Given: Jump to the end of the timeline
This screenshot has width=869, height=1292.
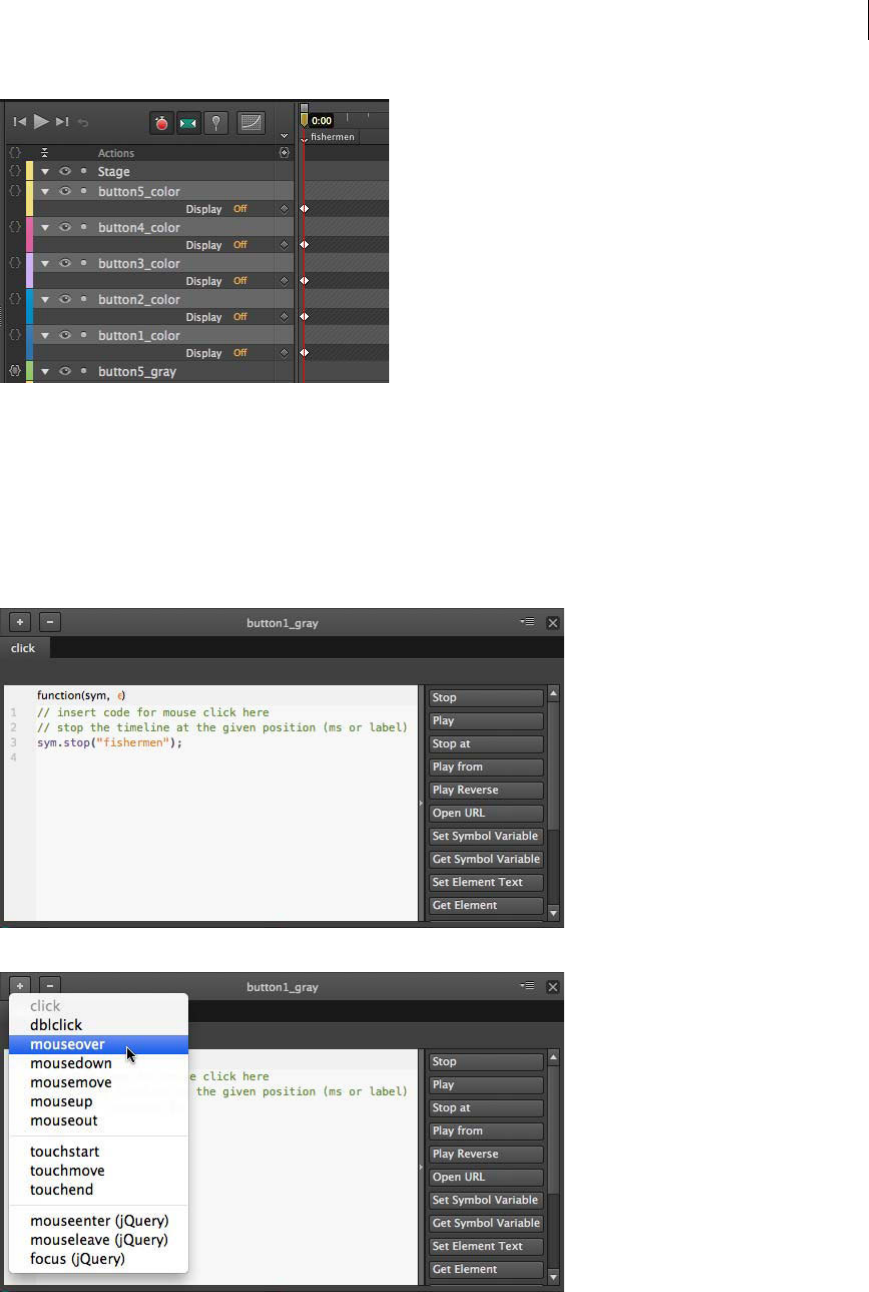Looking at the screenshot, I should (x=62, y=122).
